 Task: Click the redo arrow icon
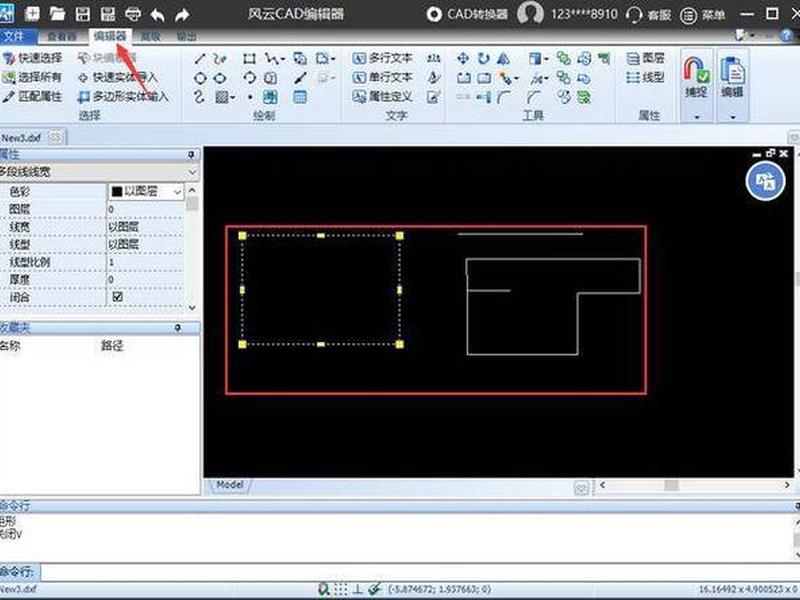click(182, 15)
